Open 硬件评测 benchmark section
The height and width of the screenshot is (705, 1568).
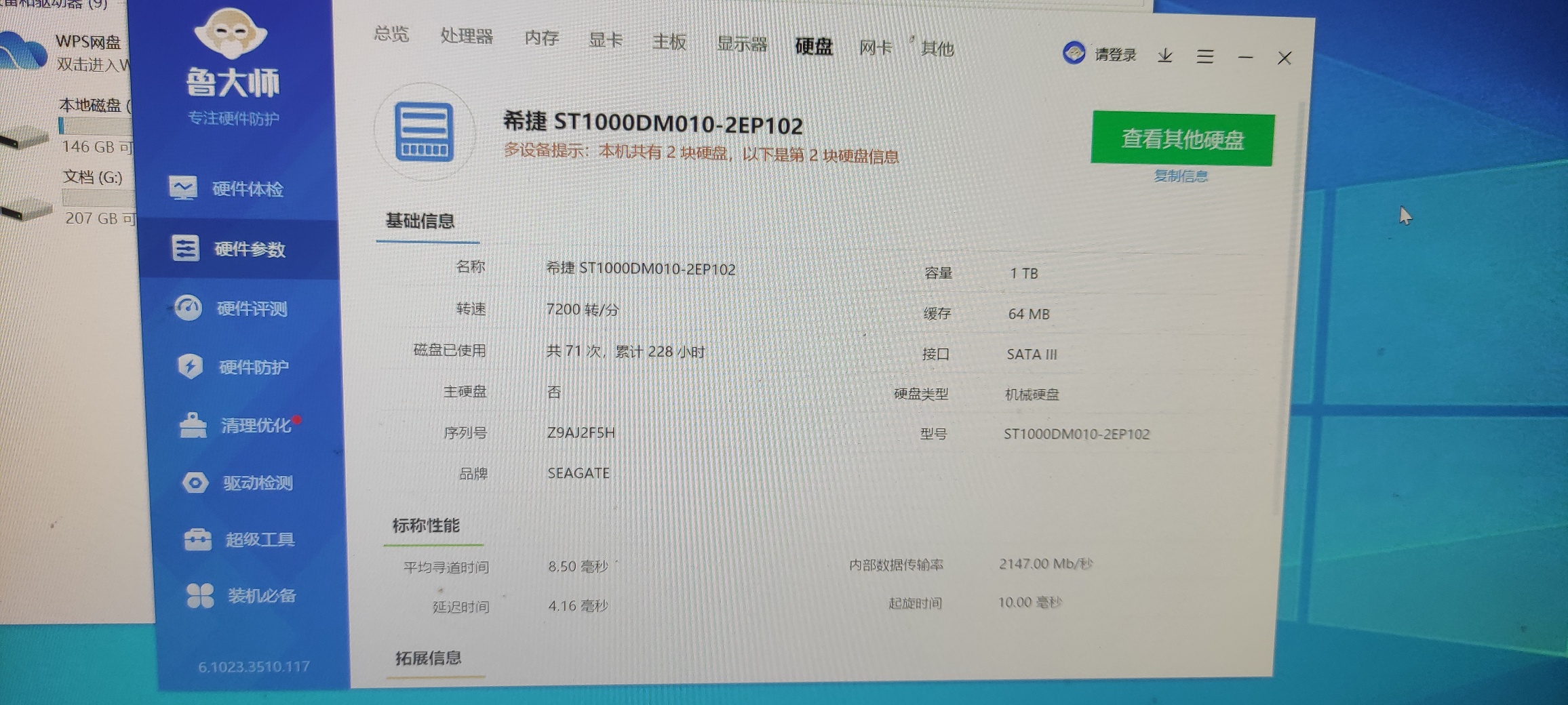231,308
